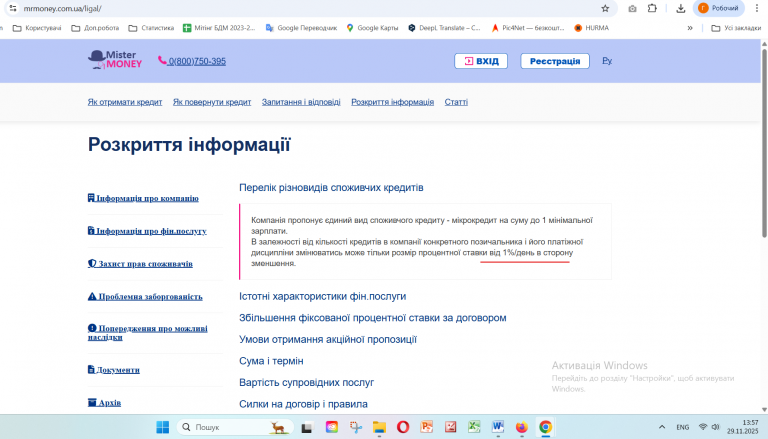Screen dimensions: 768x439
Task: Open HURMA bookmark
Action: 592,28
